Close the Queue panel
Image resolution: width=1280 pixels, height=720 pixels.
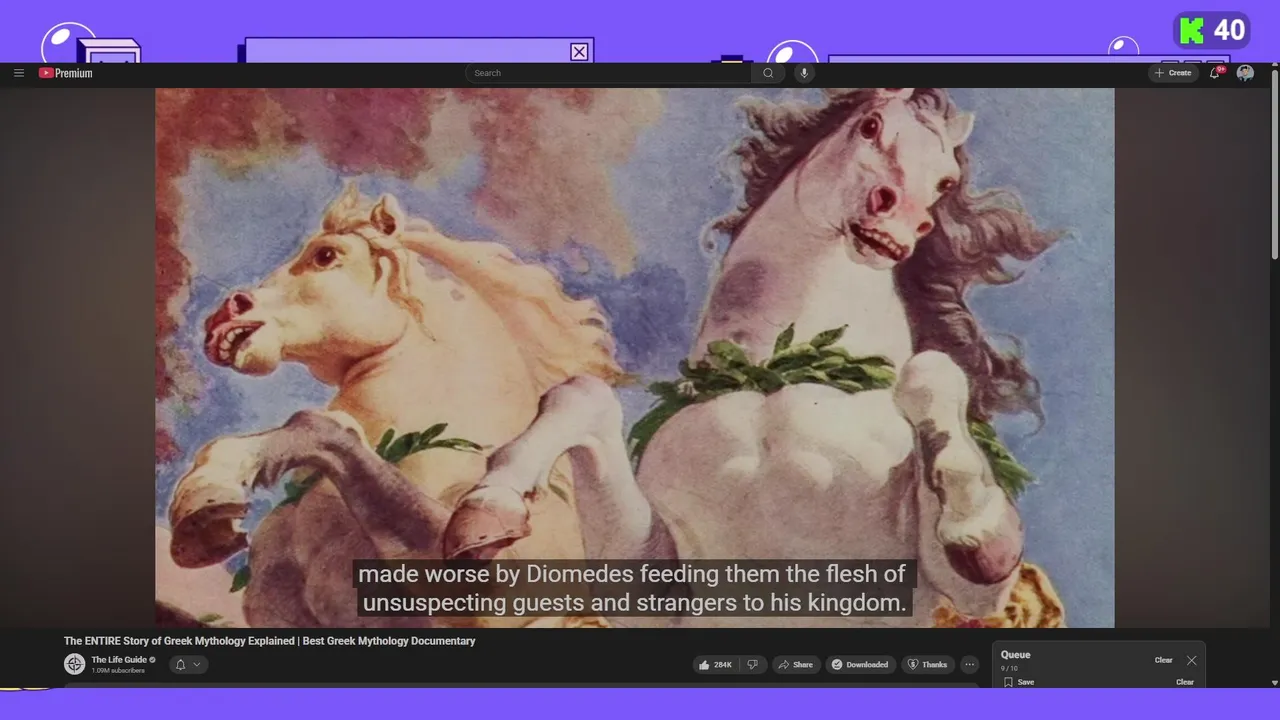1192,660
